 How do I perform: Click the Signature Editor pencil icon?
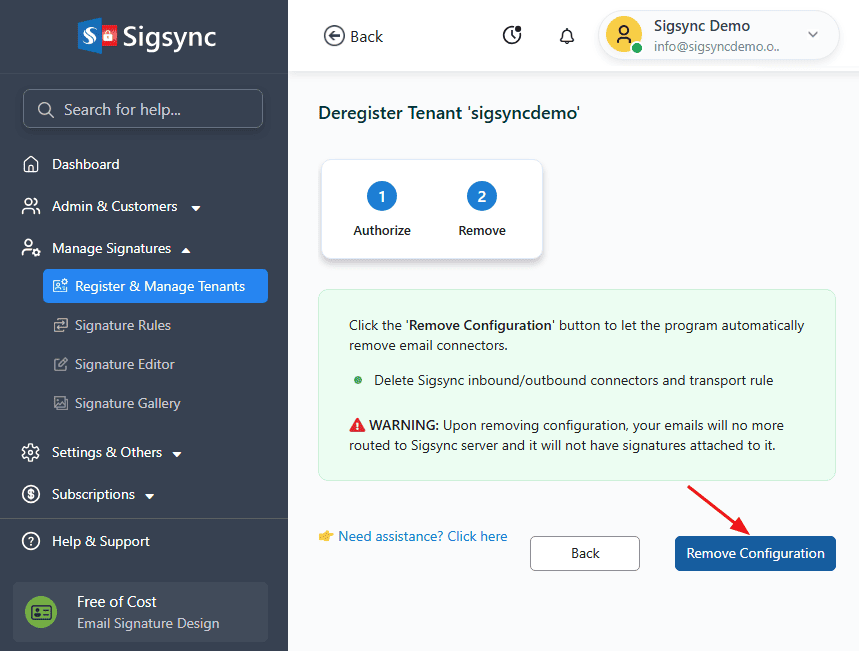(60, 364)
